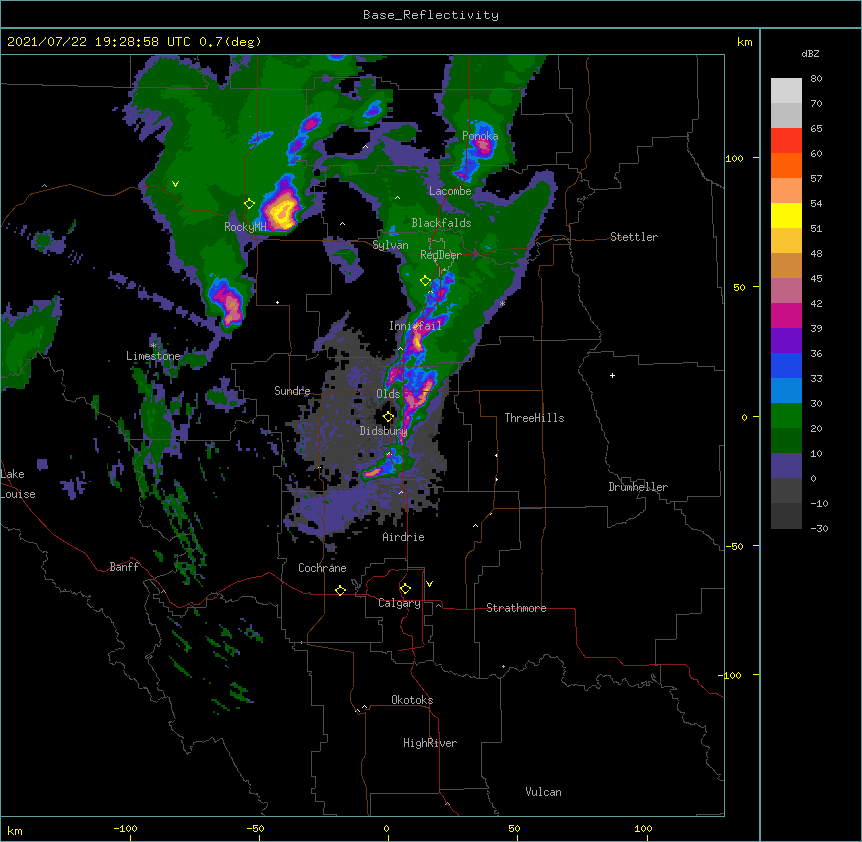Select the RedDeer city label
Image resolution: width=862 pixels, height=842 pixels.
(441, 255)
